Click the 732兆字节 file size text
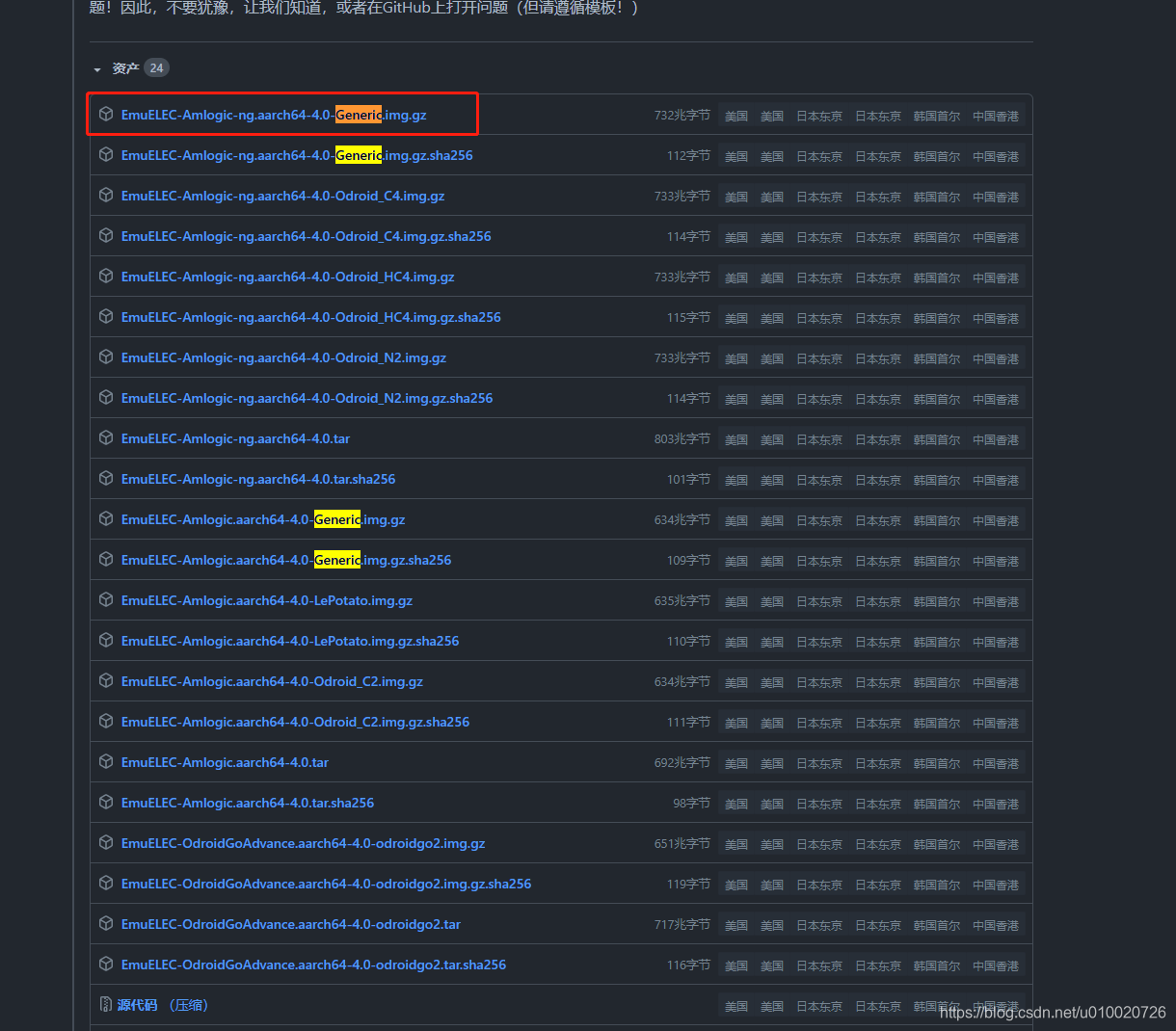Viewport: 1176px width, 1031px height. coord(682,115)
